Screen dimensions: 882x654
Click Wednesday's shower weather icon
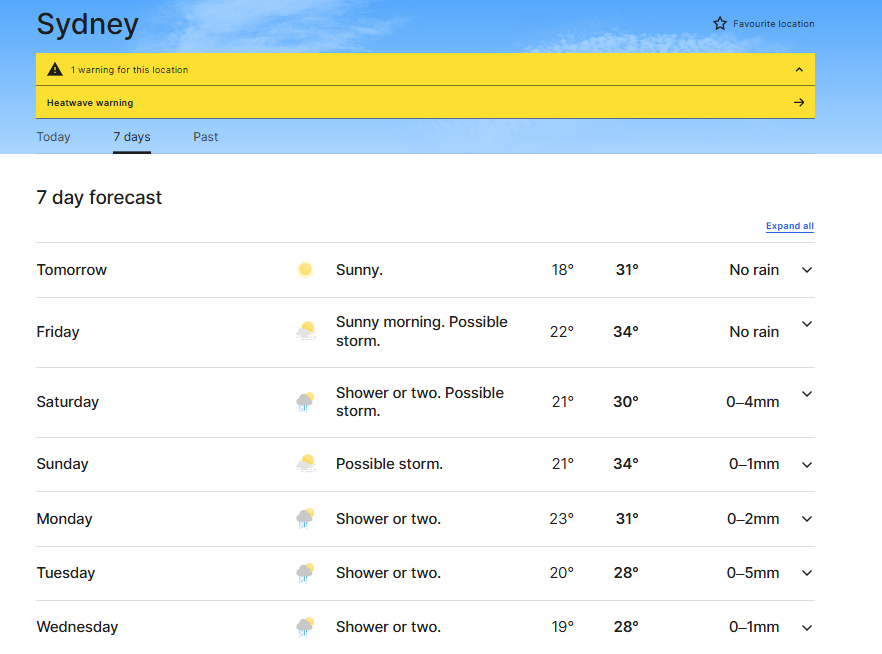click(306, 627)
